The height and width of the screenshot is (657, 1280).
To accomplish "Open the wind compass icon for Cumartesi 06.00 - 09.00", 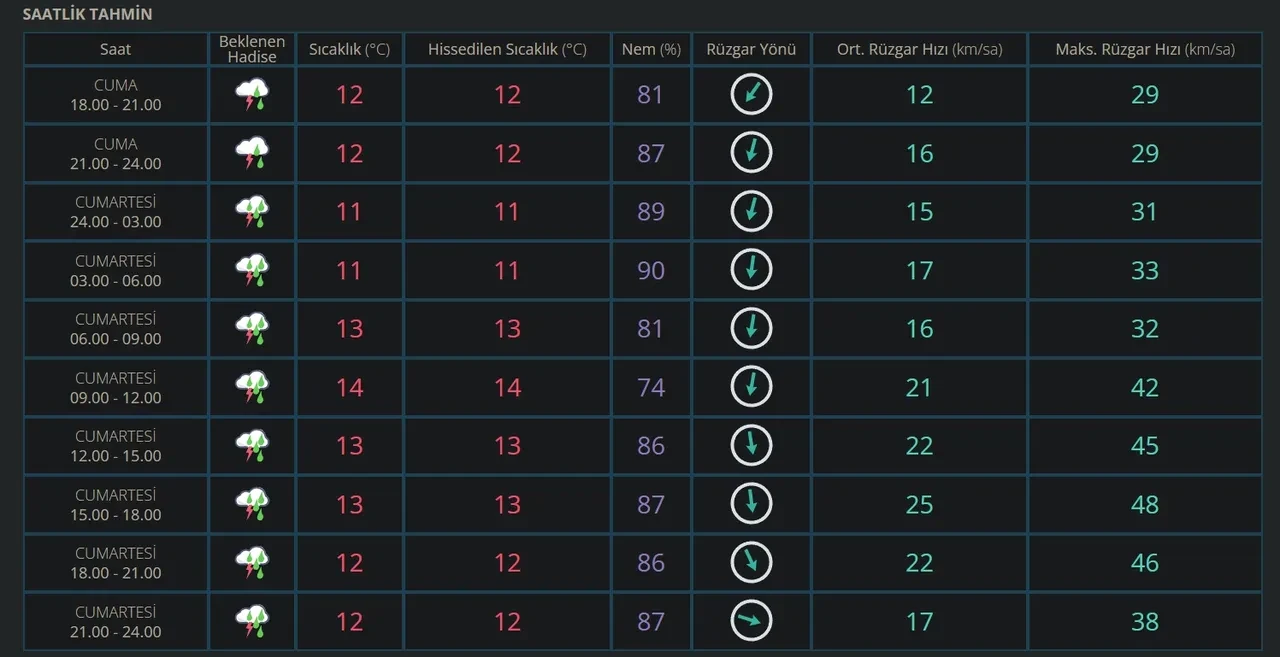I will [751, 328].
